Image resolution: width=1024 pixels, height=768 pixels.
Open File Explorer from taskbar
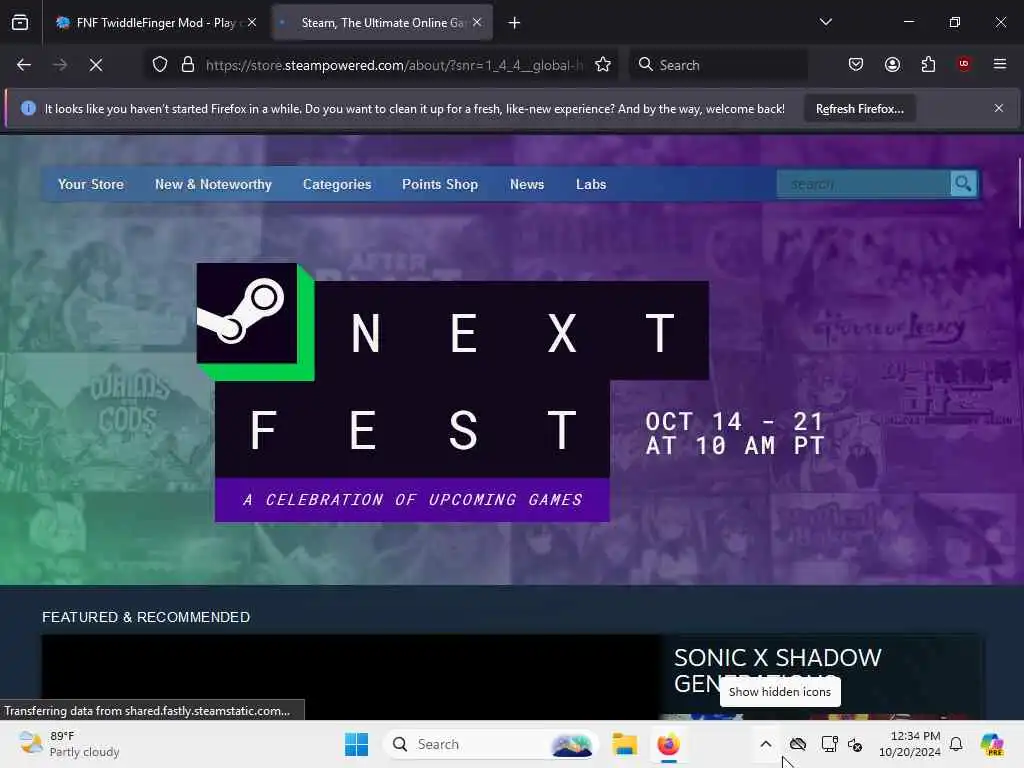tap(624, 744)
